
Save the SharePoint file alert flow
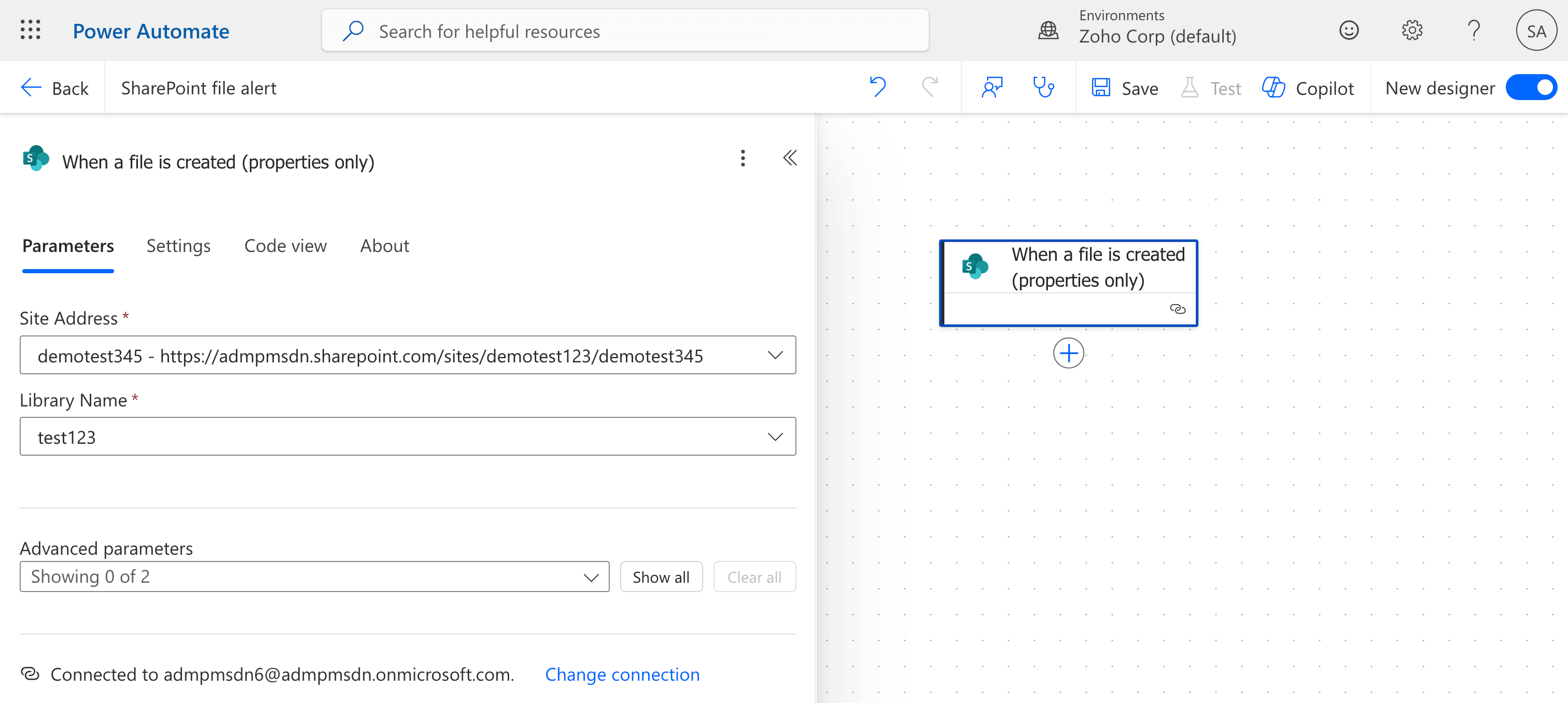[1124, 87]
